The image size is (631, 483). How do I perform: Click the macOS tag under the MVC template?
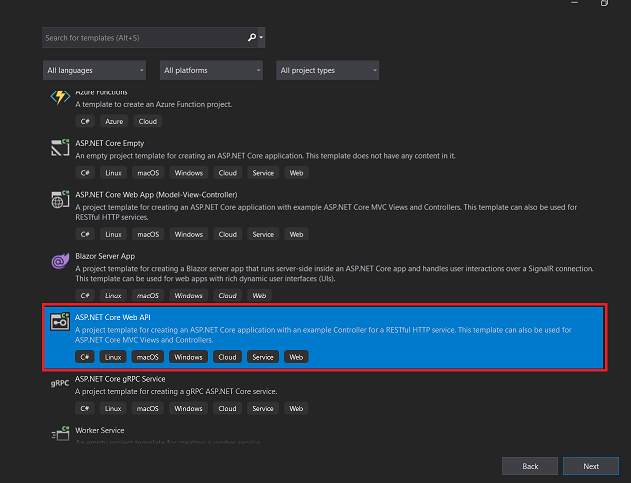[x=148, y=234]
